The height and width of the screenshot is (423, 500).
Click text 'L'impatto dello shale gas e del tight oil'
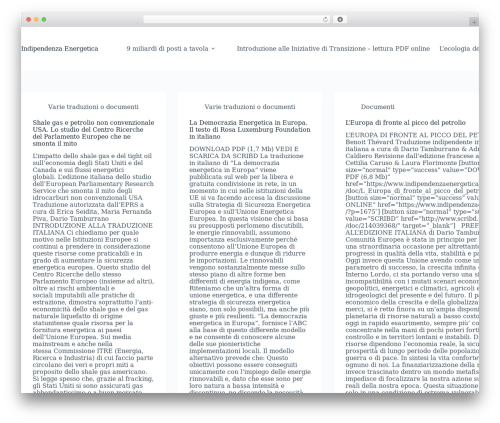(92, 156)
